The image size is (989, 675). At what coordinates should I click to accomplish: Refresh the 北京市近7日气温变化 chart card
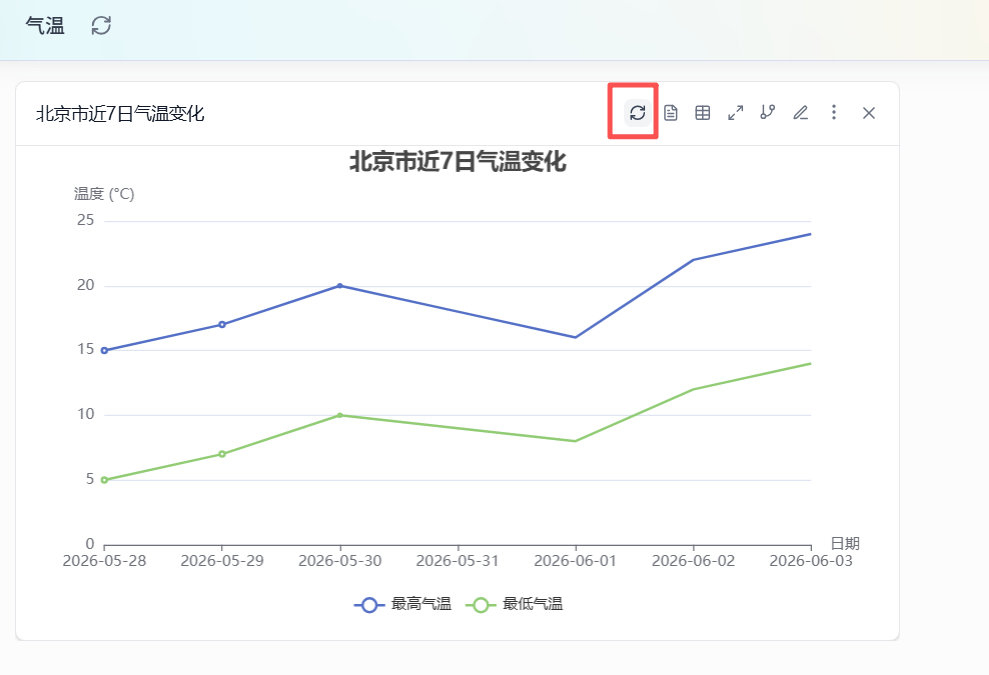click(x=637, y=113)
